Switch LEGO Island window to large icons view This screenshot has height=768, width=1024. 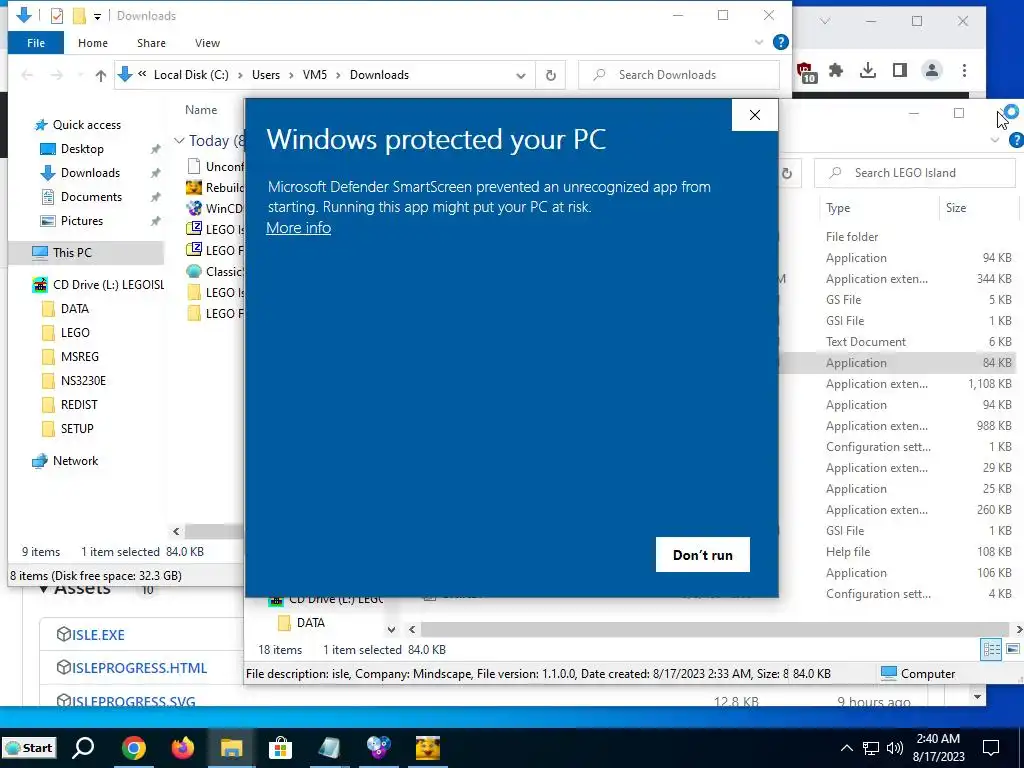pos(1013,649)
